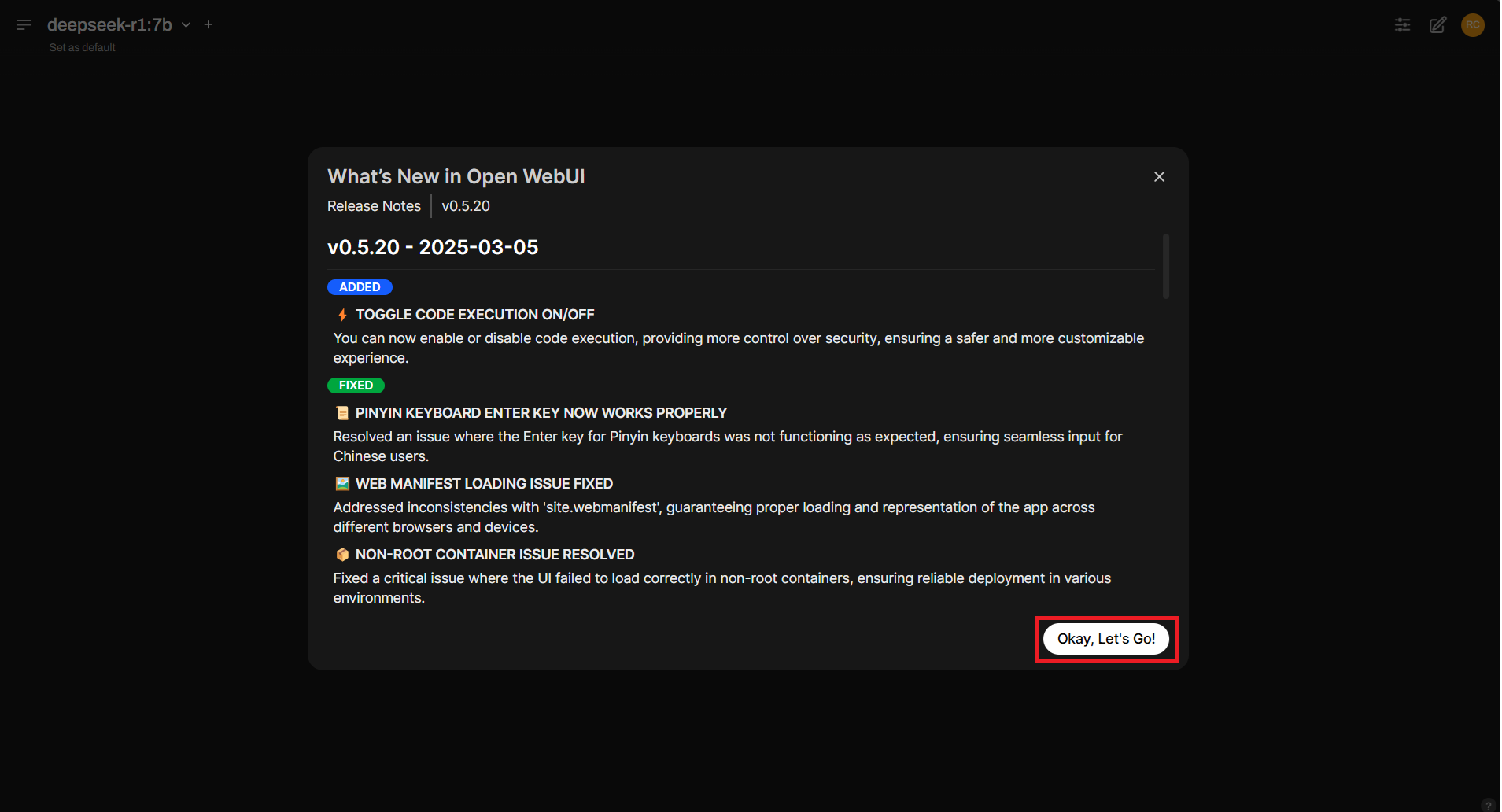Click the help question mark icon
The height and width of the screenshot is (812, 1502).
(x=1488, y=805)
